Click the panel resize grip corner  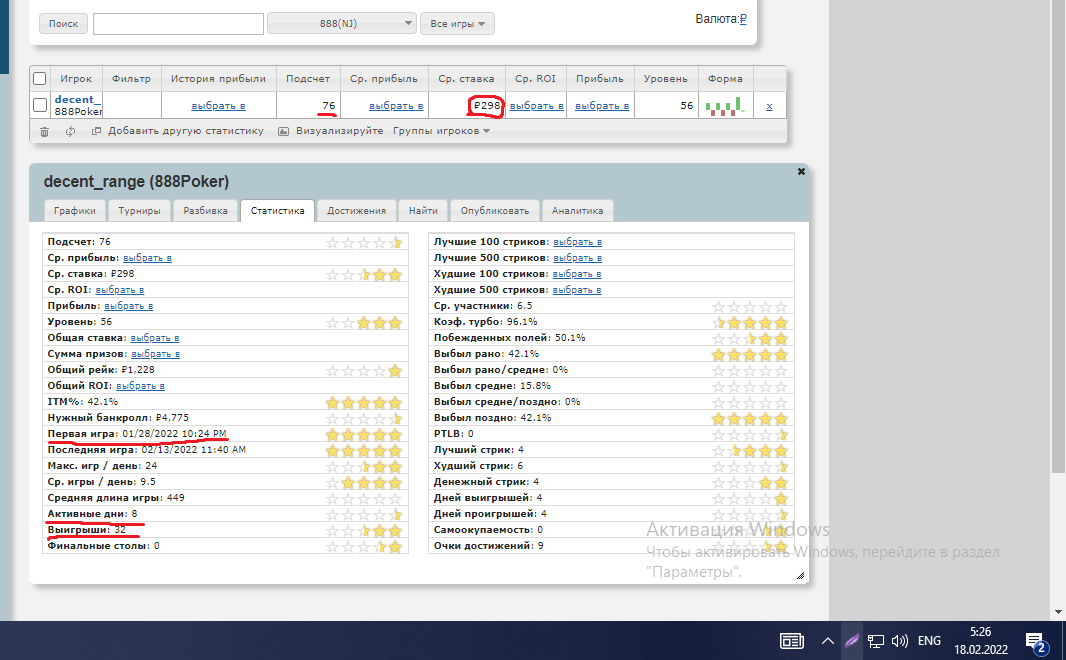pos(800,575)
